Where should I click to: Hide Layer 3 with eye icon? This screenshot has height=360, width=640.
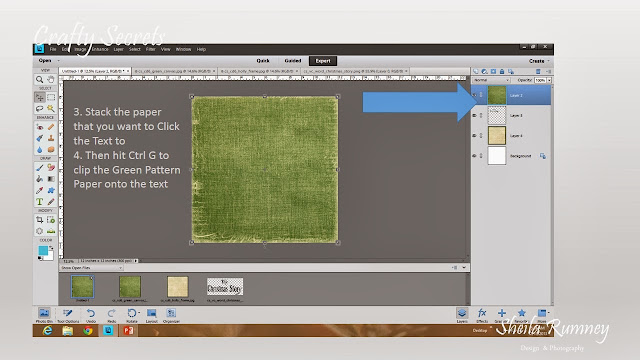click(x=474, y=116)
